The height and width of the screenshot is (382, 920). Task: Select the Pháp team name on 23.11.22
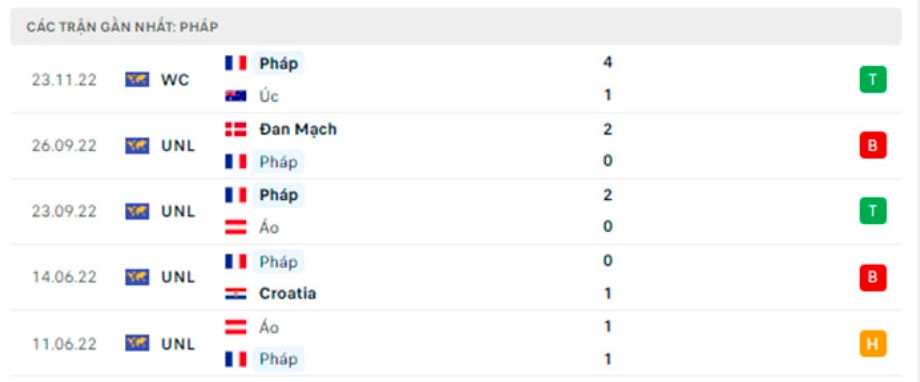(279, 63)
